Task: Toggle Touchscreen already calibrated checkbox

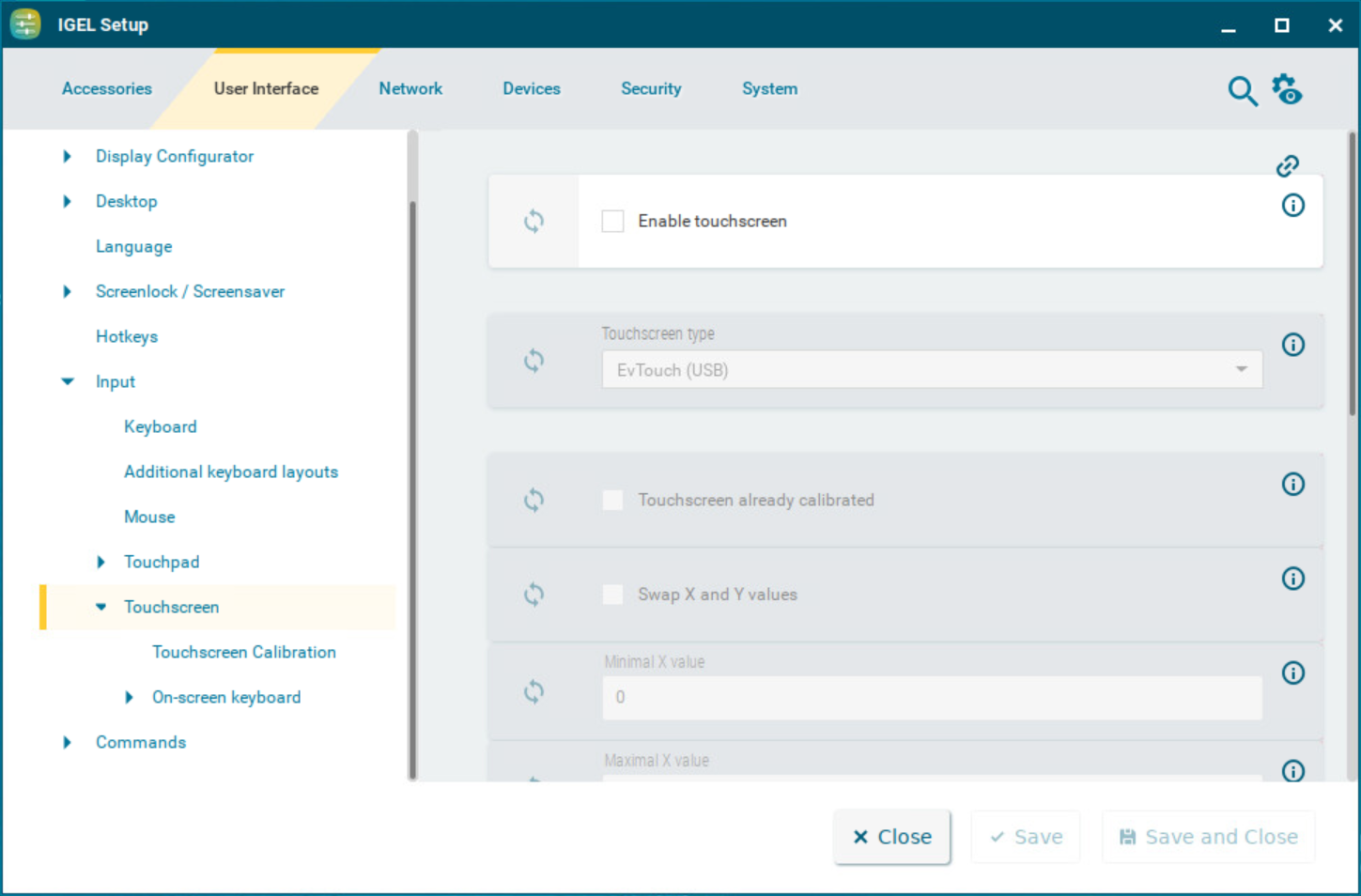Action: (x=612, y=501)
